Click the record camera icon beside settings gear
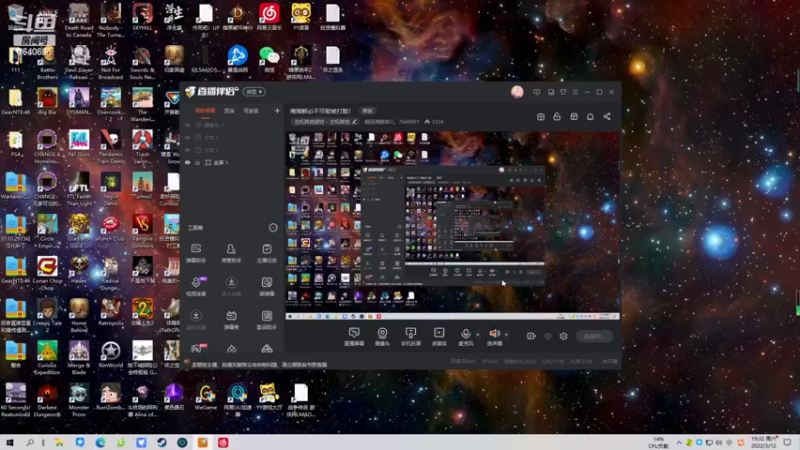The width and height of the screenshot is (800, 450). [531, 336]
